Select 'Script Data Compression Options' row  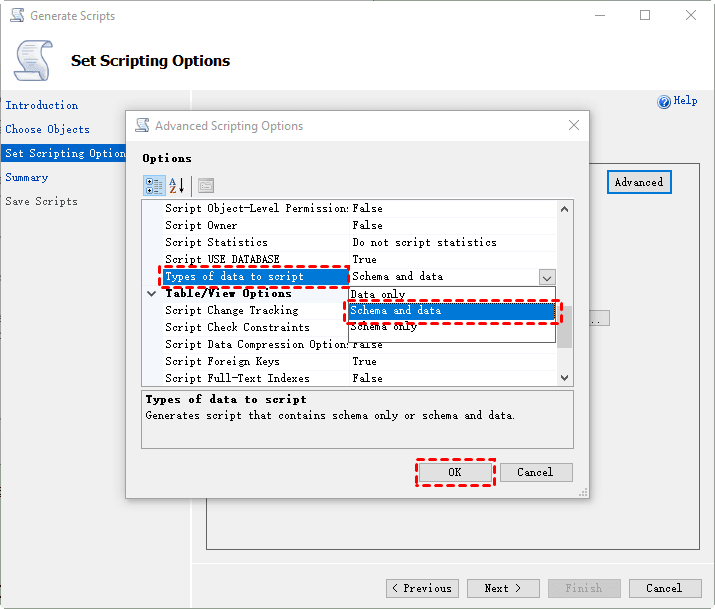pyautogui.click(x=255, y=345)
